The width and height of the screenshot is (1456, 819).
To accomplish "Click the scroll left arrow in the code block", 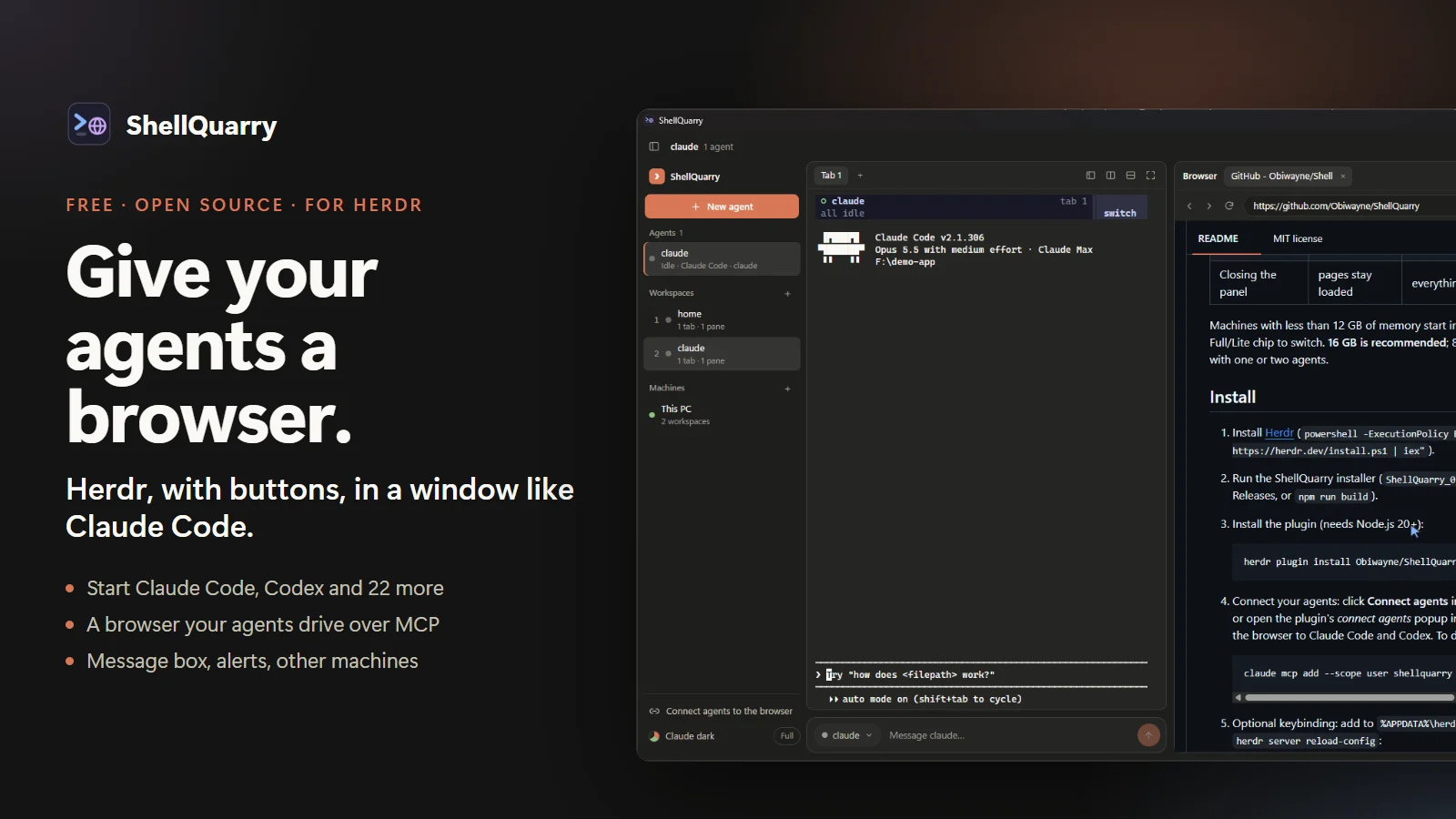I will coord(1238,698).
